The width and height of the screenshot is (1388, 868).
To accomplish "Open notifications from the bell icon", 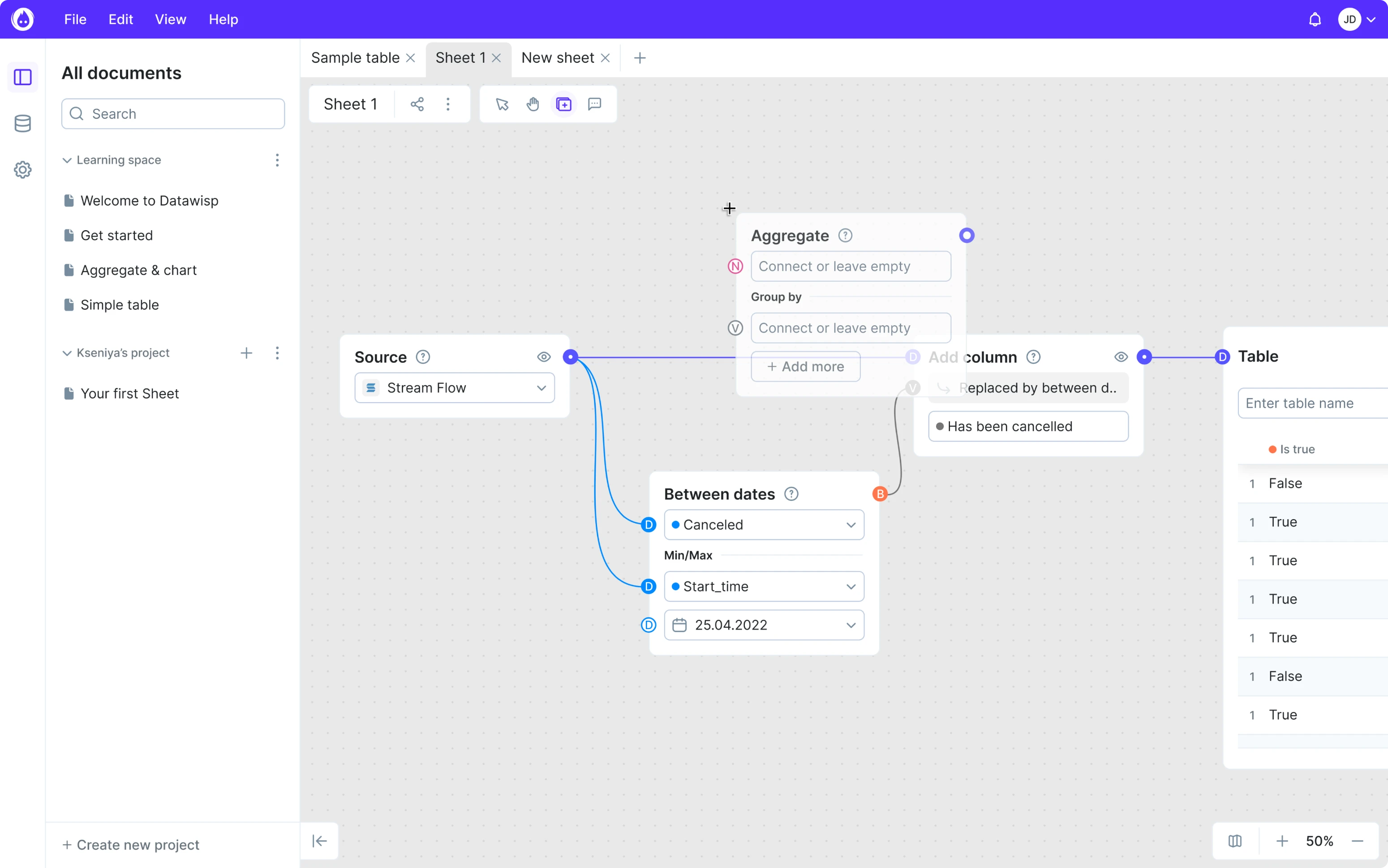I will point(1315,19).
